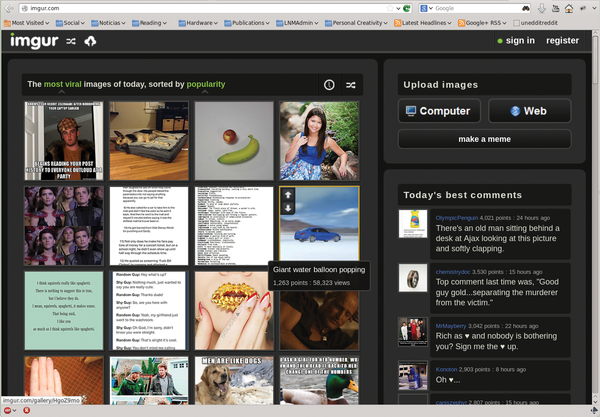Click the browser home icon

(x=569, y=8)
